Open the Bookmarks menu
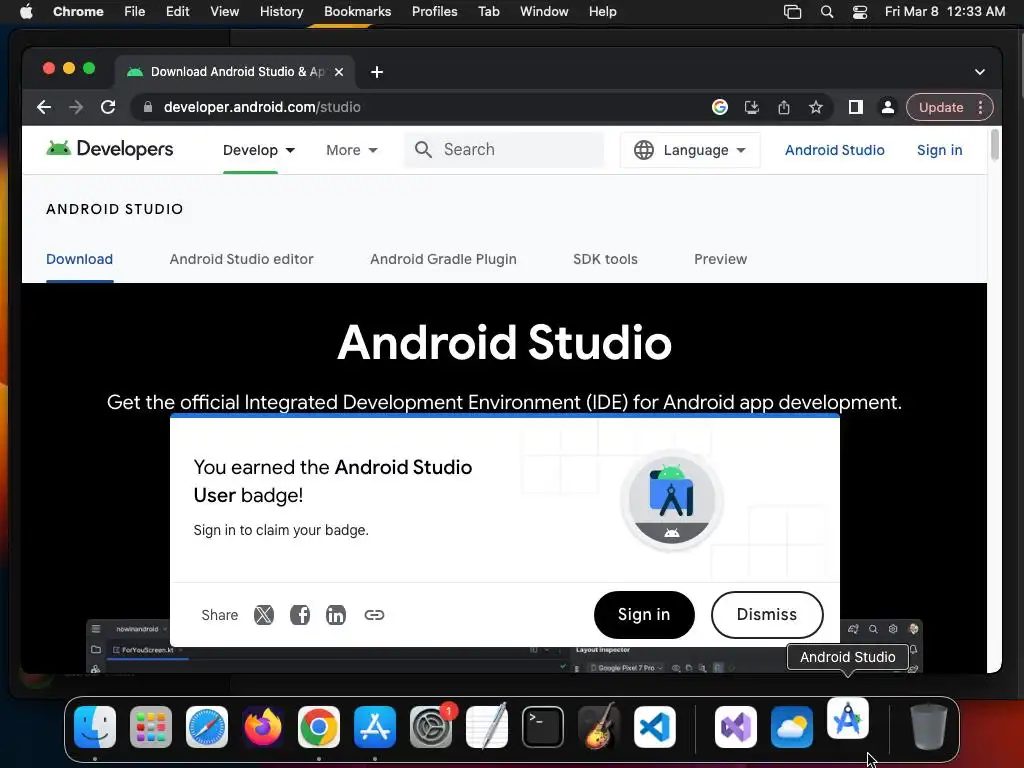 [x=357, y=12]
